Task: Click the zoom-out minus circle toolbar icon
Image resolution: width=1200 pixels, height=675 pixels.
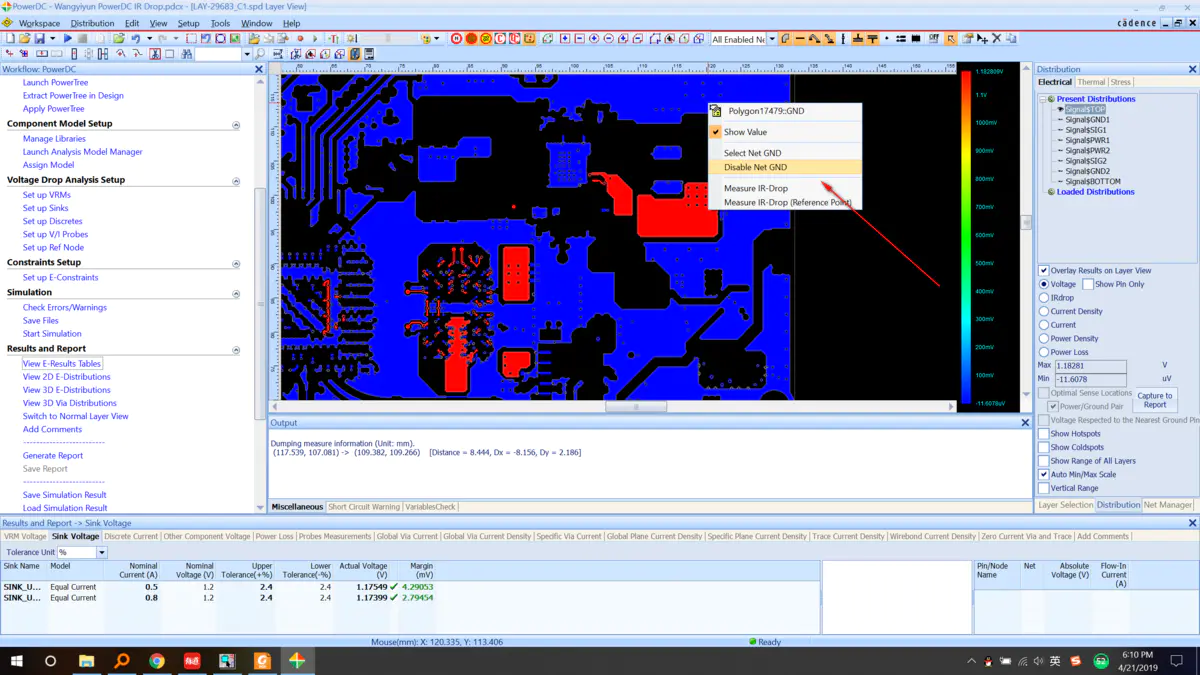Action: pyautogui.click(x=608, y=39)
